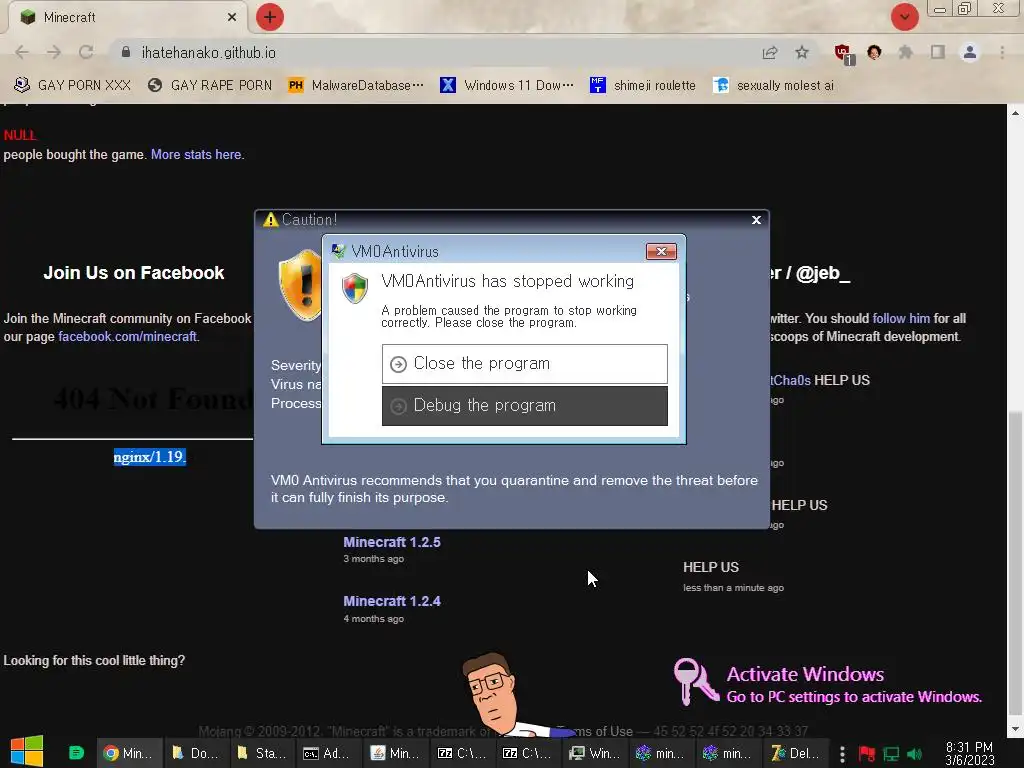Close the VM0Antivirus crash dialog
This screenshot has width=1024, height=768.
661,251
